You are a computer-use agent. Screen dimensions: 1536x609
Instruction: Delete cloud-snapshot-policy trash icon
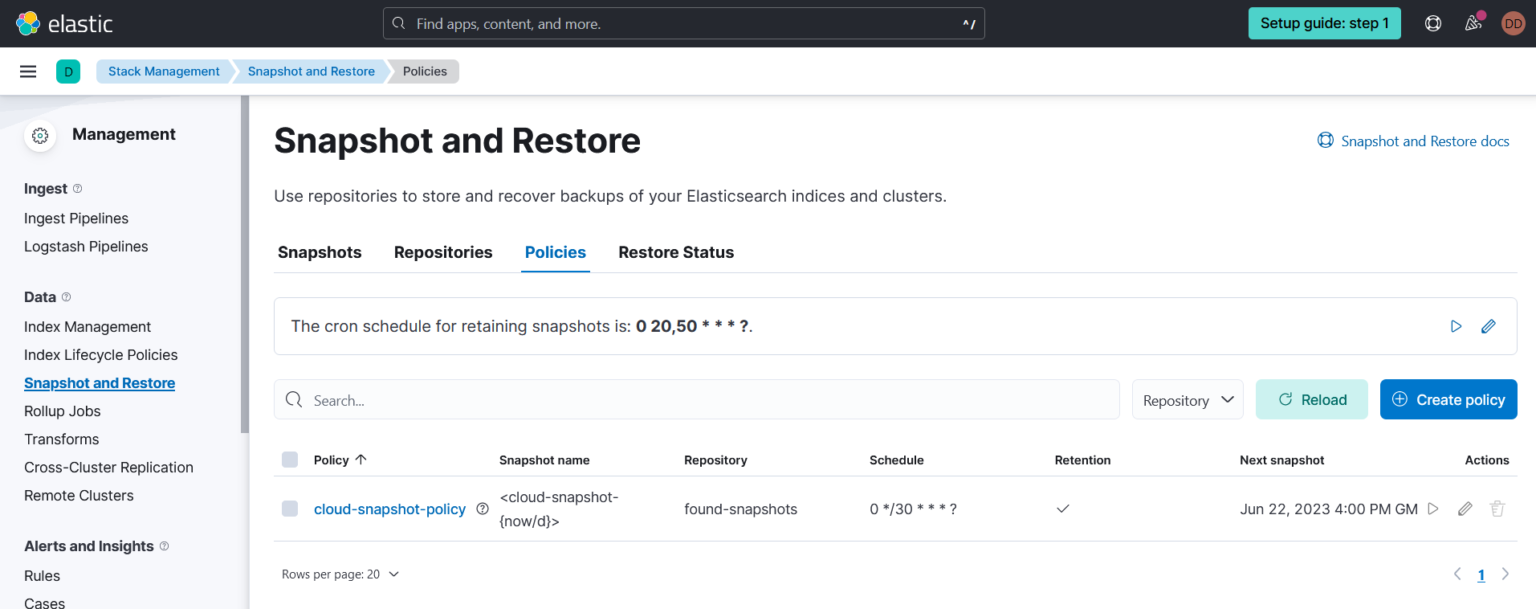coord(1497,509)
